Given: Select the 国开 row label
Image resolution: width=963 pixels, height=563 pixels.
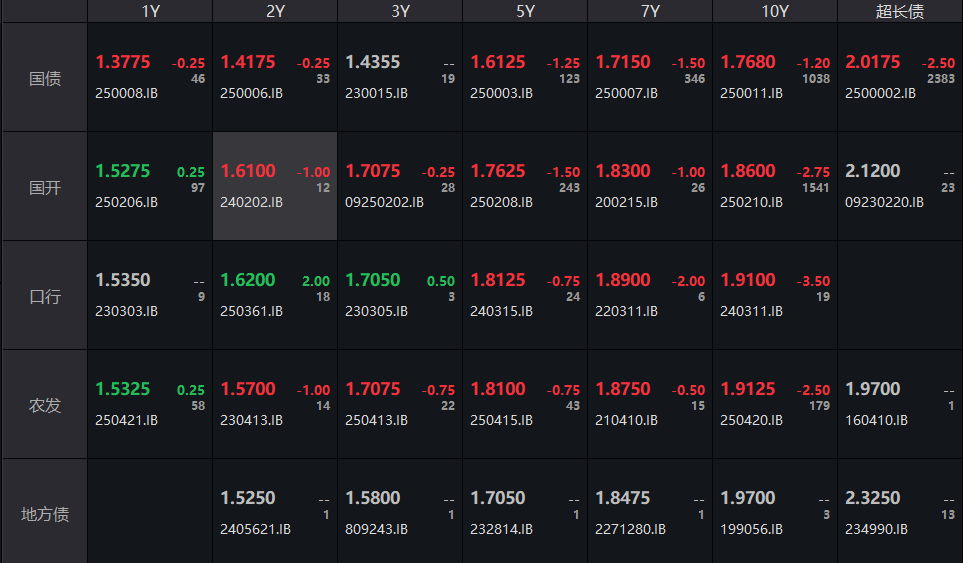Looking at the screenshot, I should coord(44,187).
